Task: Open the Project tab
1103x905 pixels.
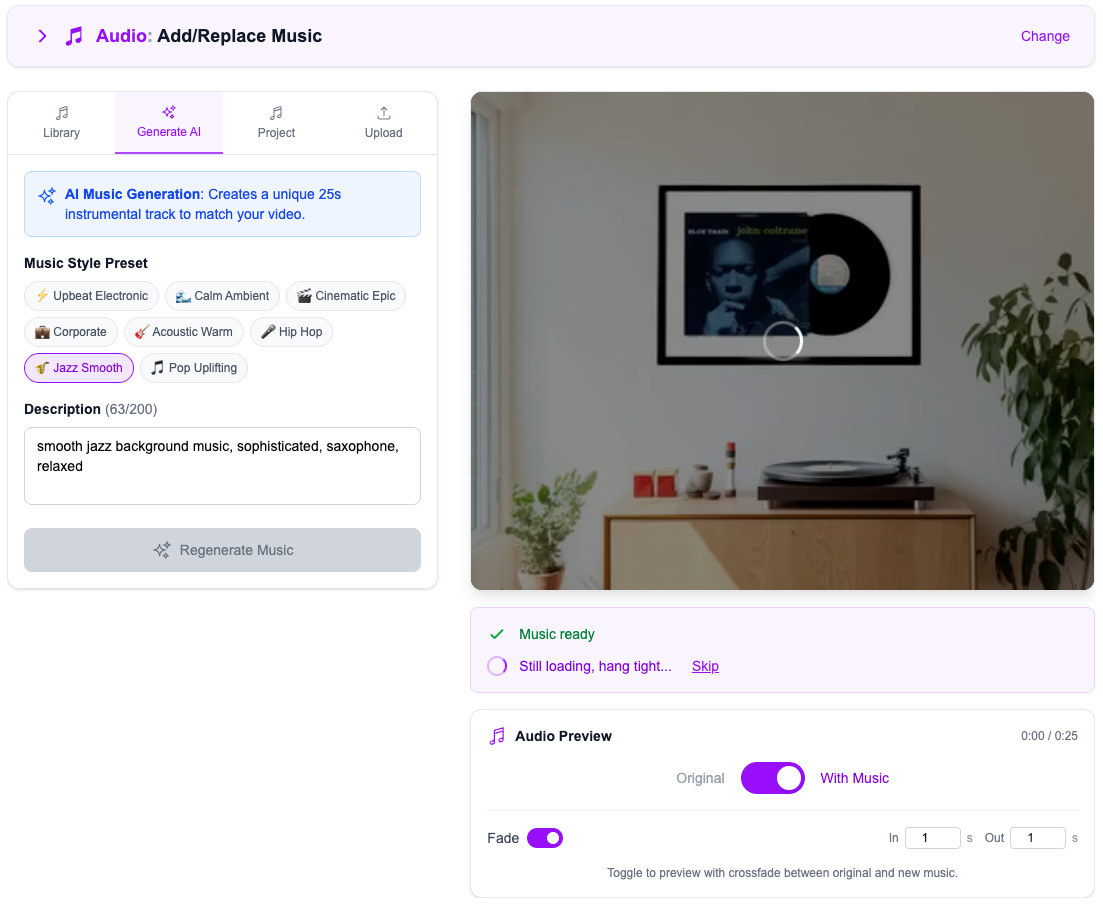Action: click(276, 123)
